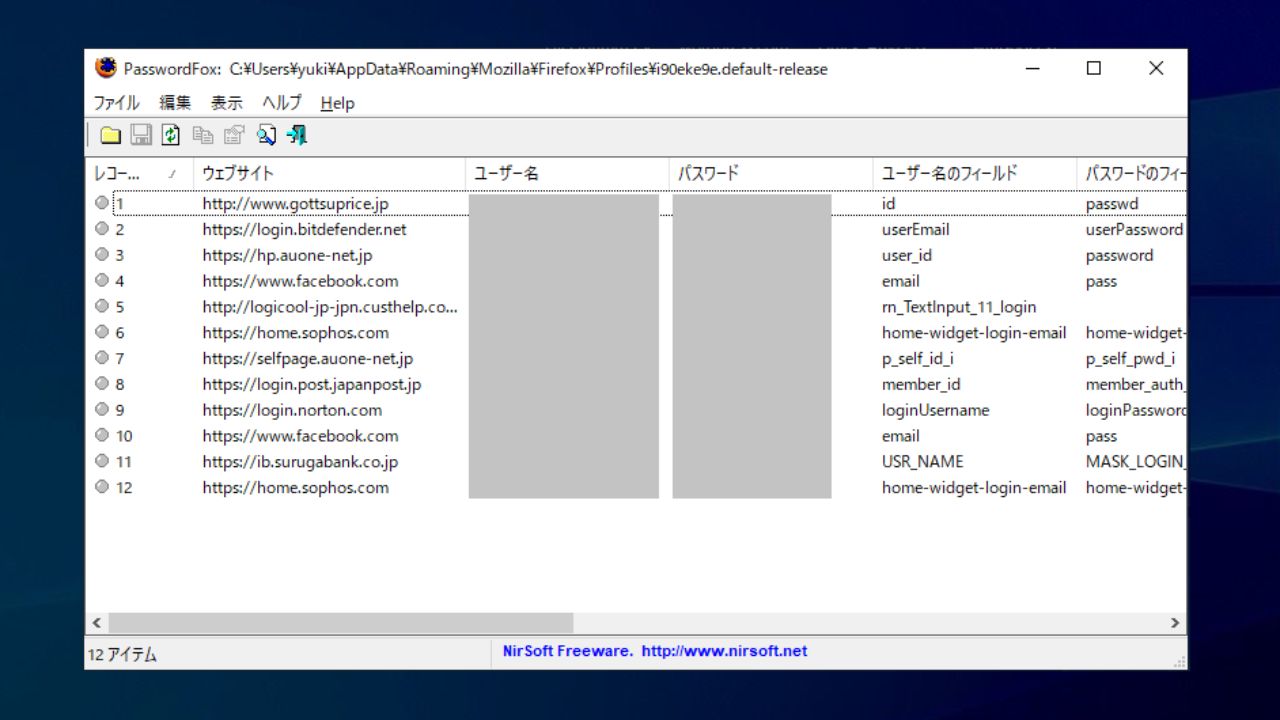Click the PasswordFox title bar logo
This screenshot has height=720, width=1280.
coord(105,68)
